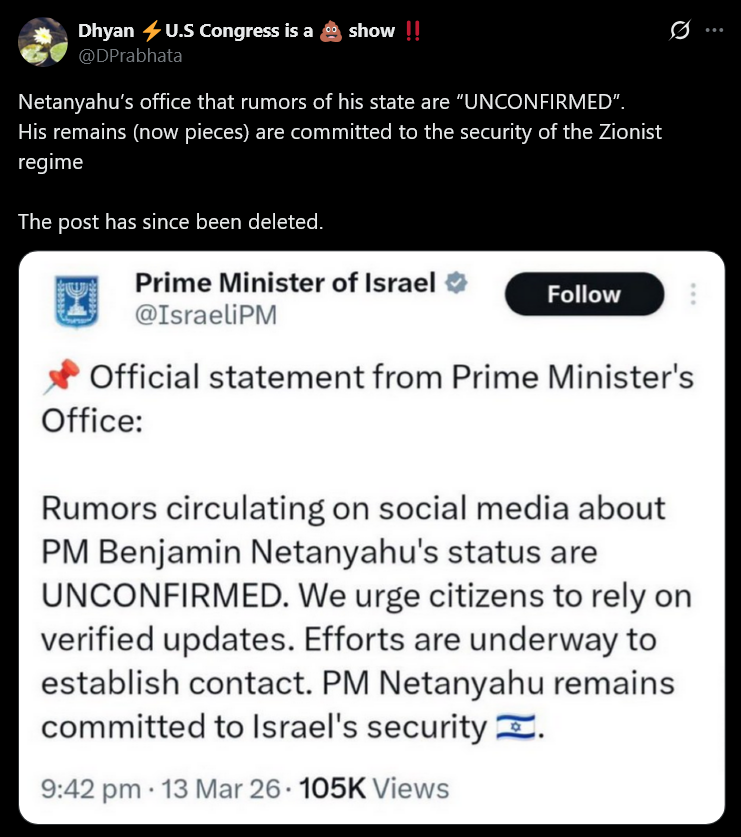The image size is (741, 837).
Task: Open the Grok slashed-circle icon
Action: pyautogui.click(x=679, y=31)
